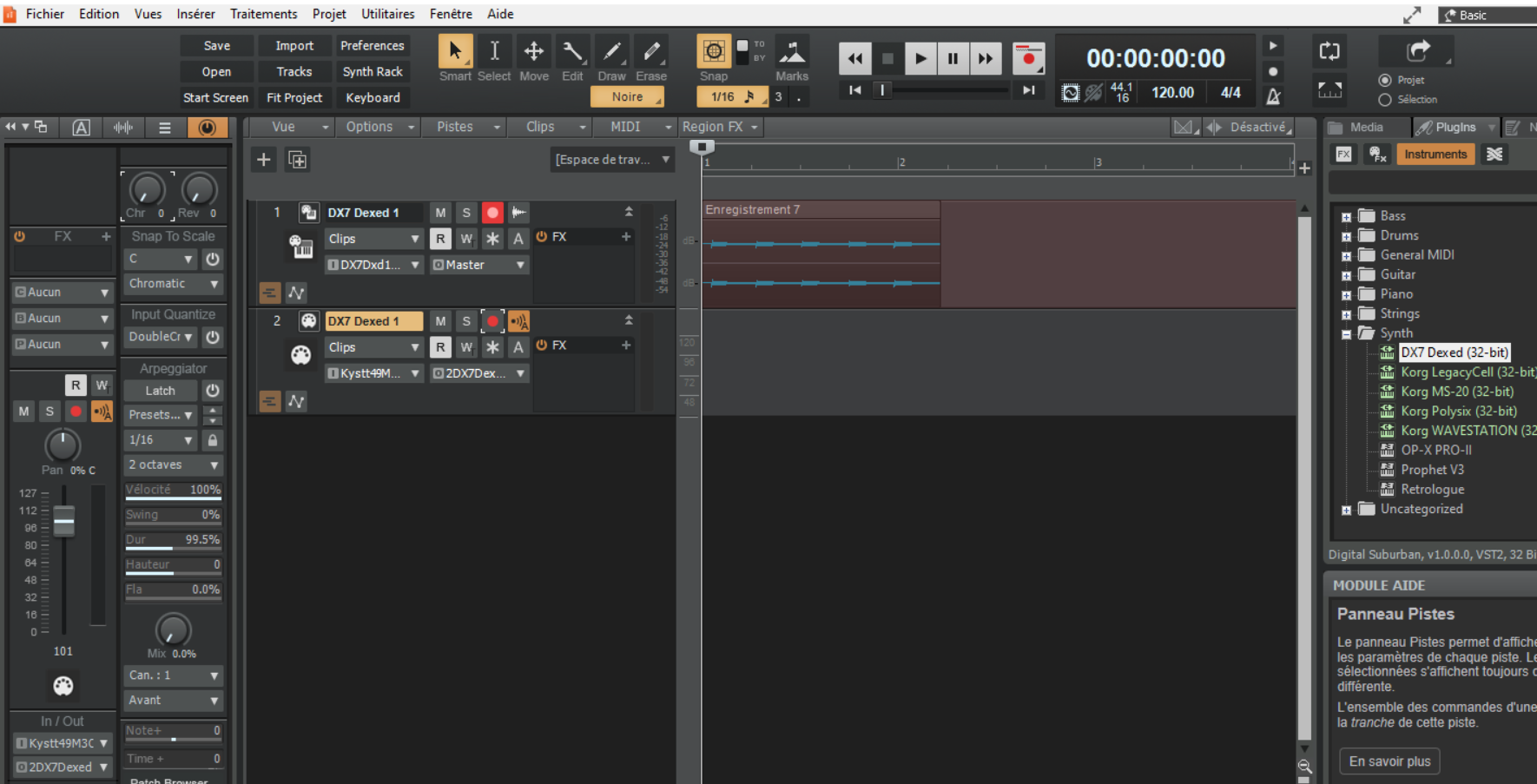This screenshot has width=1537, height=784.
Task: Select the Sélection export radio option
Action: tap(1385, 100)
